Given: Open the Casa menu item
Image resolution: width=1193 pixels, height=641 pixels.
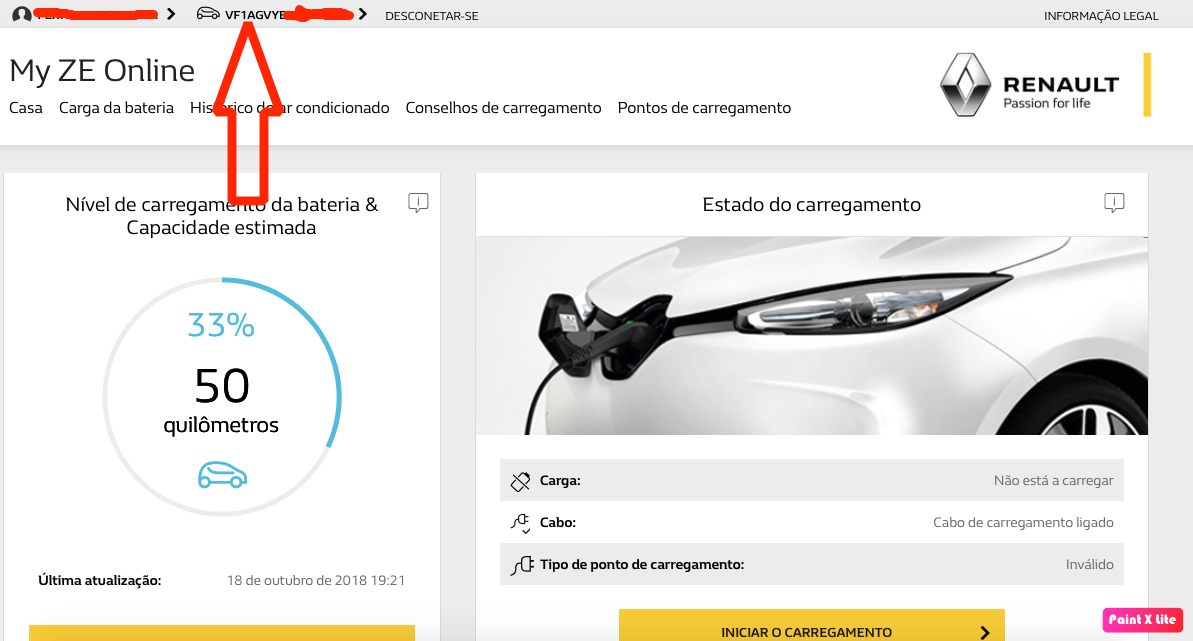Looking at the screenshot, I should click(x=26, y=108).
